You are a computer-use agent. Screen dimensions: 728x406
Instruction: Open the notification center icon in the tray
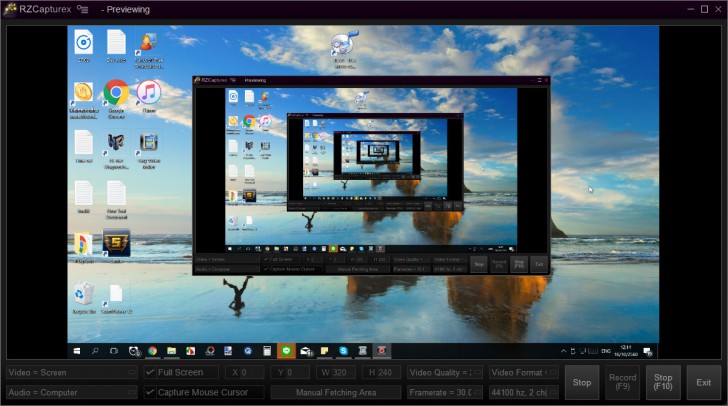pos(648,351)
